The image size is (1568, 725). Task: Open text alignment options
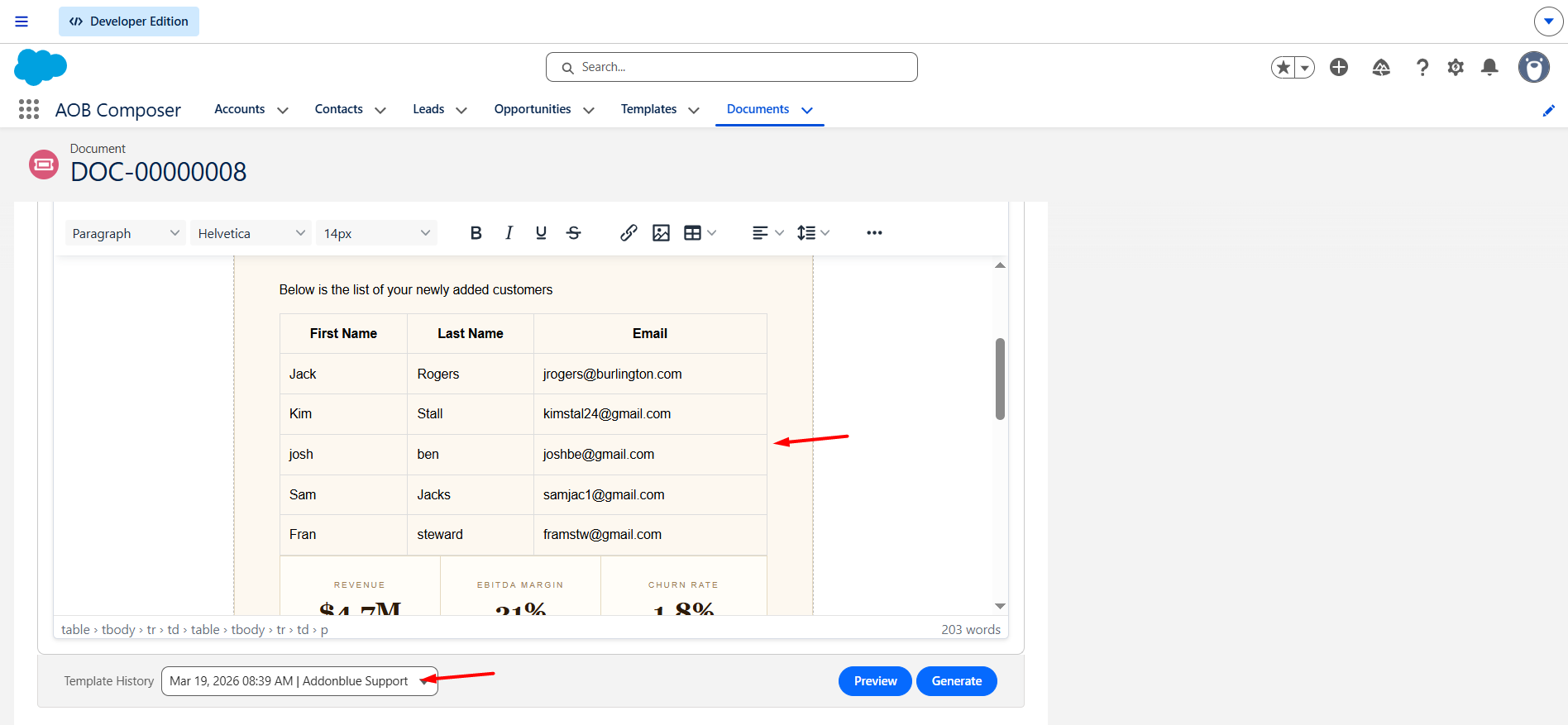click(x=767, y=233)
